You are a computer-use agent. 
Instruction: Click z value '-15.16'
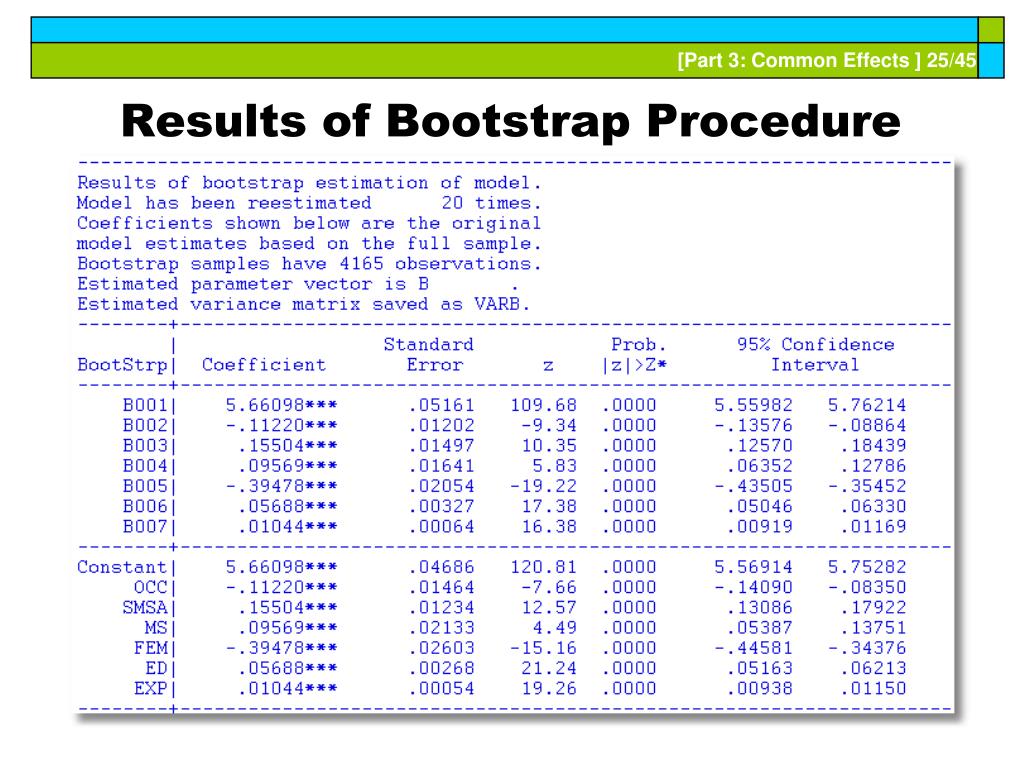coord(543,648)
